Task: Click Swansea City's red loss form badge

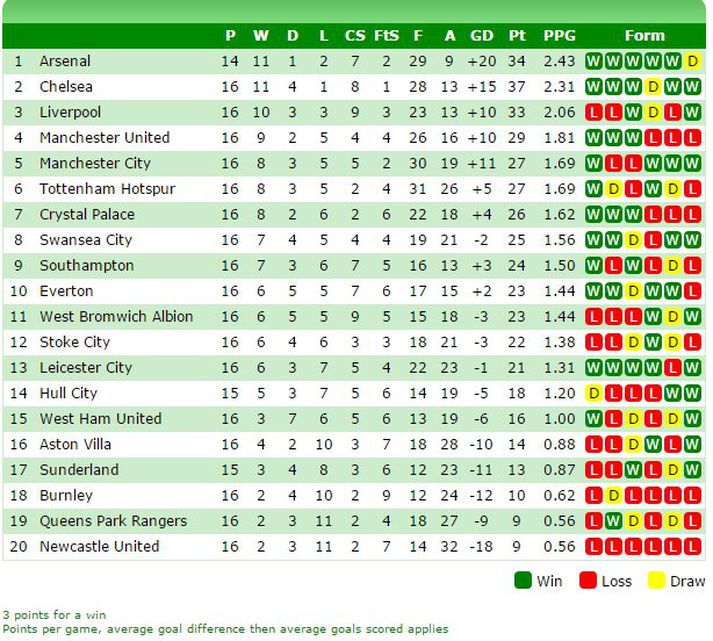Action: 653,240
